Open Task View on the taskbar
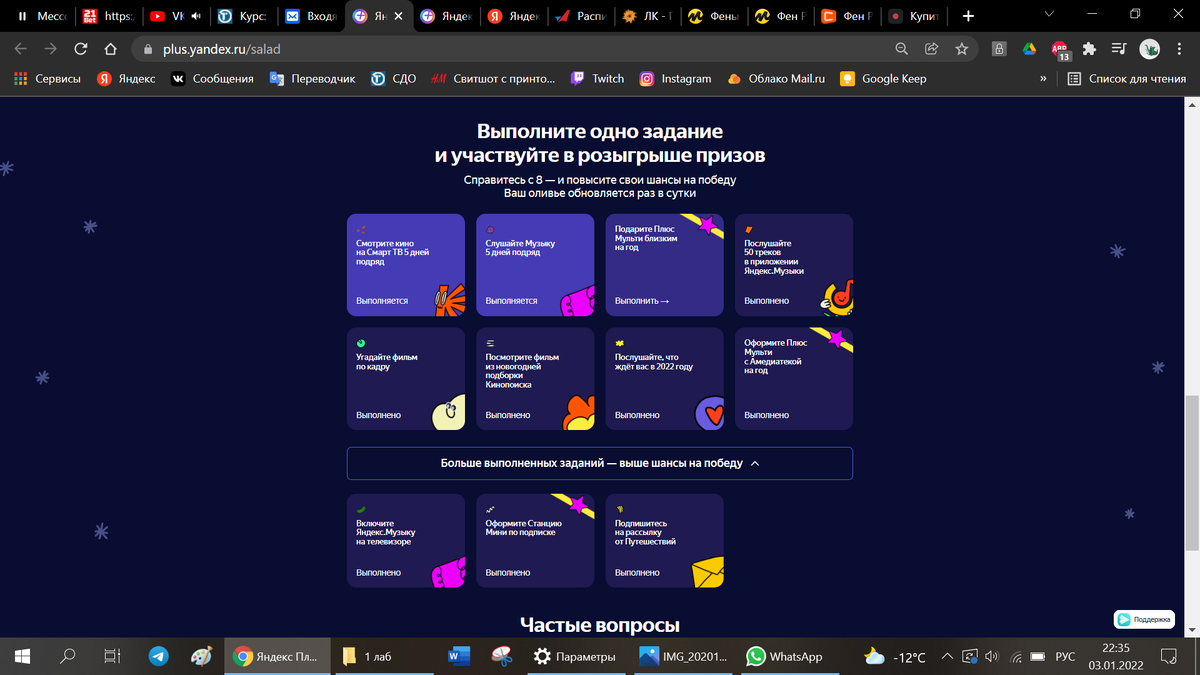 click(x=112, y=657)
